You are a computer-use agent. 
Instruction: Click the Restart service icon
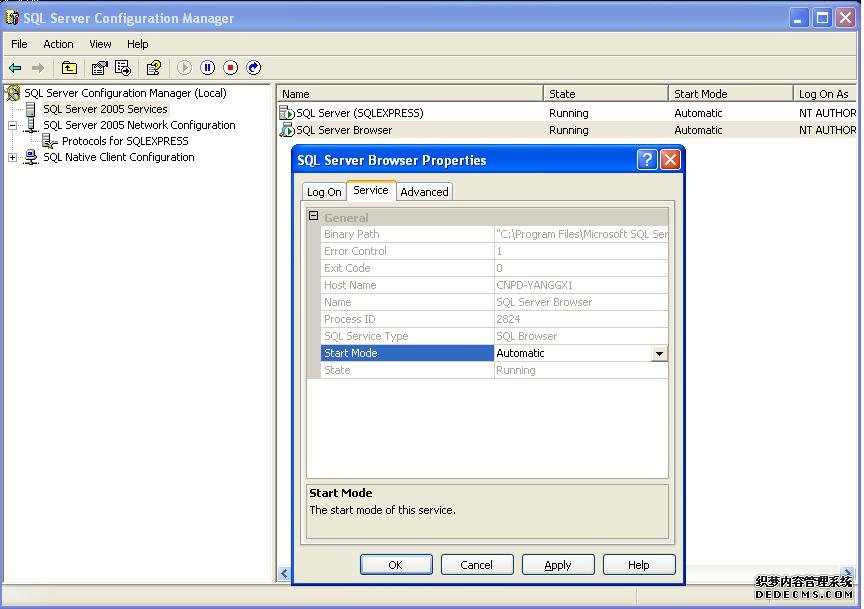tap(255, 68)
